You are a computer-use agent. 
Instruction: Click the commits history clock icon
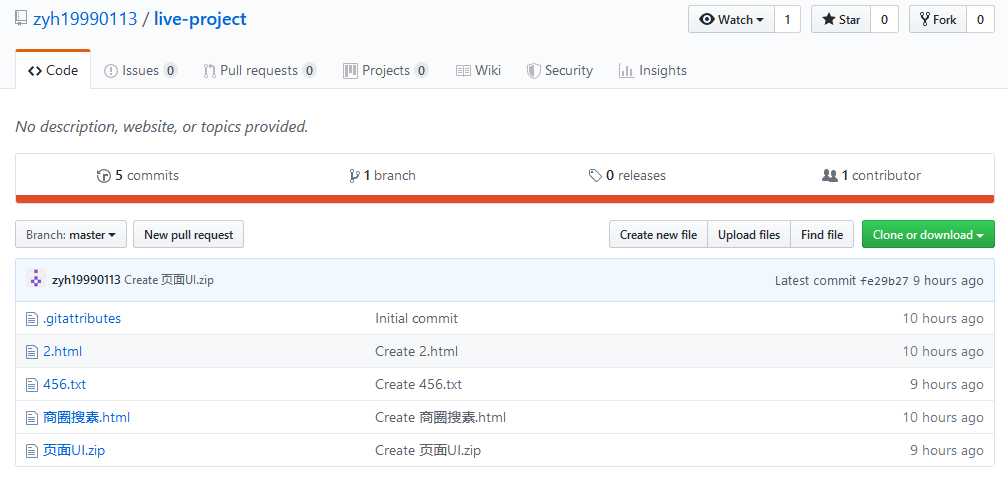pyautogui.click(x=104, y=175)
